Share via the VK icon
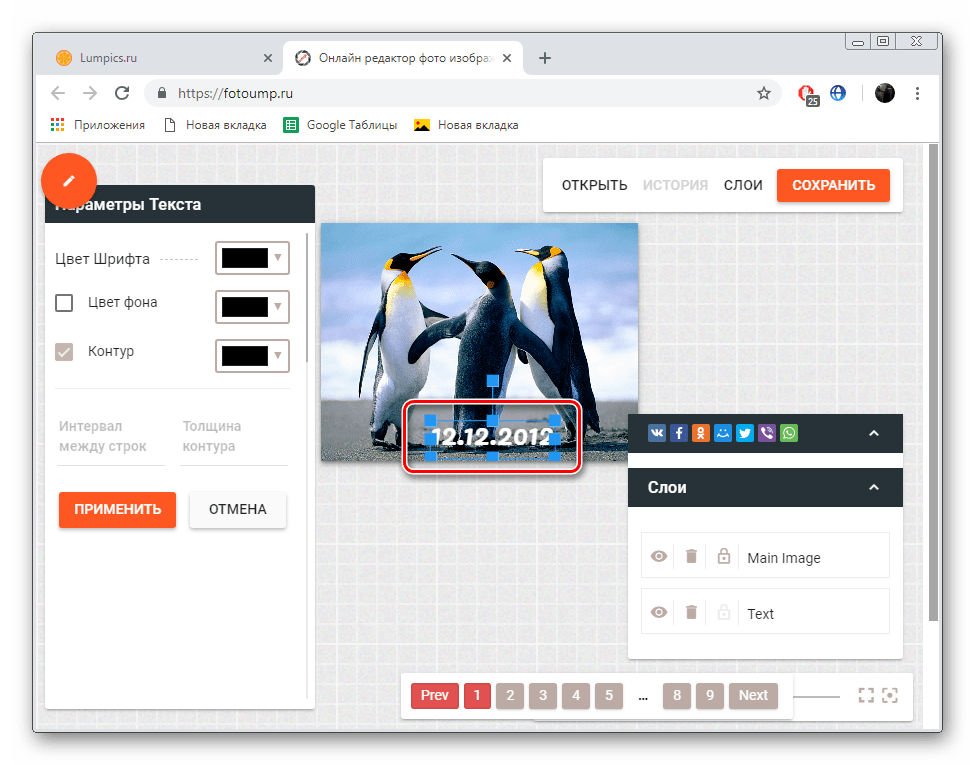Image resolution: width=975 pixels, height=765 pixels. 657,433
